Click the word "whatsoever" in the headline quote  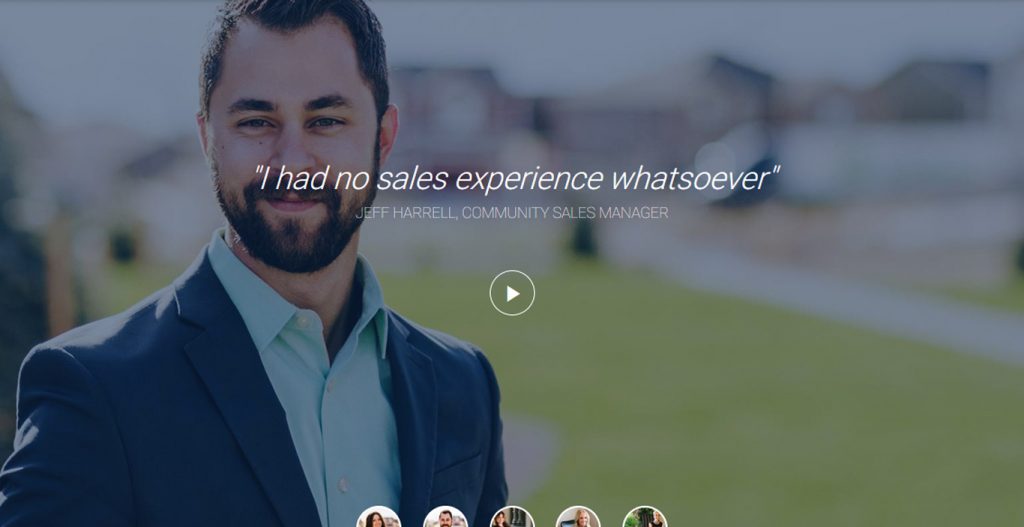[694, 178]
